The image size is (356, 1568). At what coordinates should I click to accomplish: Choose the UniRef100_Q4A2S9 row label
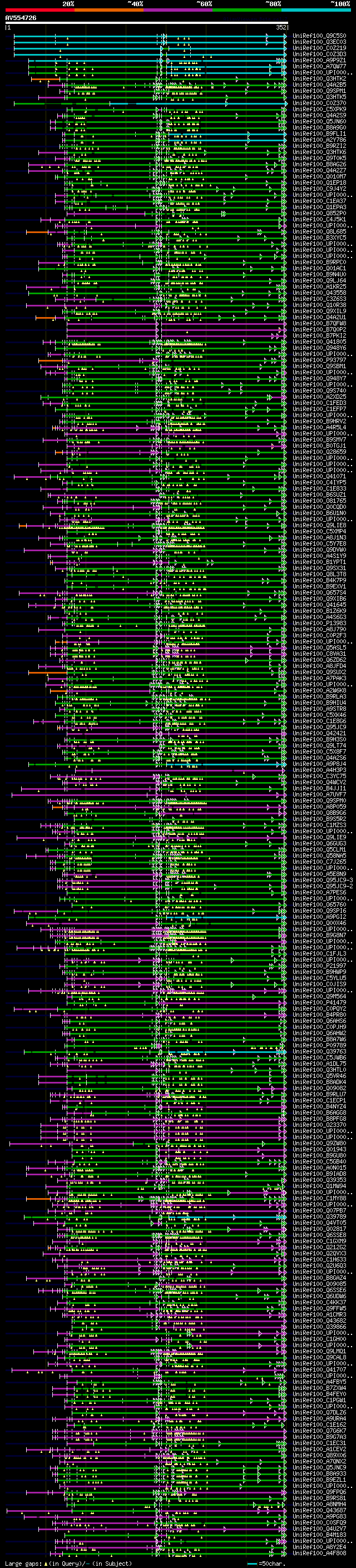[x=319, y=115]
